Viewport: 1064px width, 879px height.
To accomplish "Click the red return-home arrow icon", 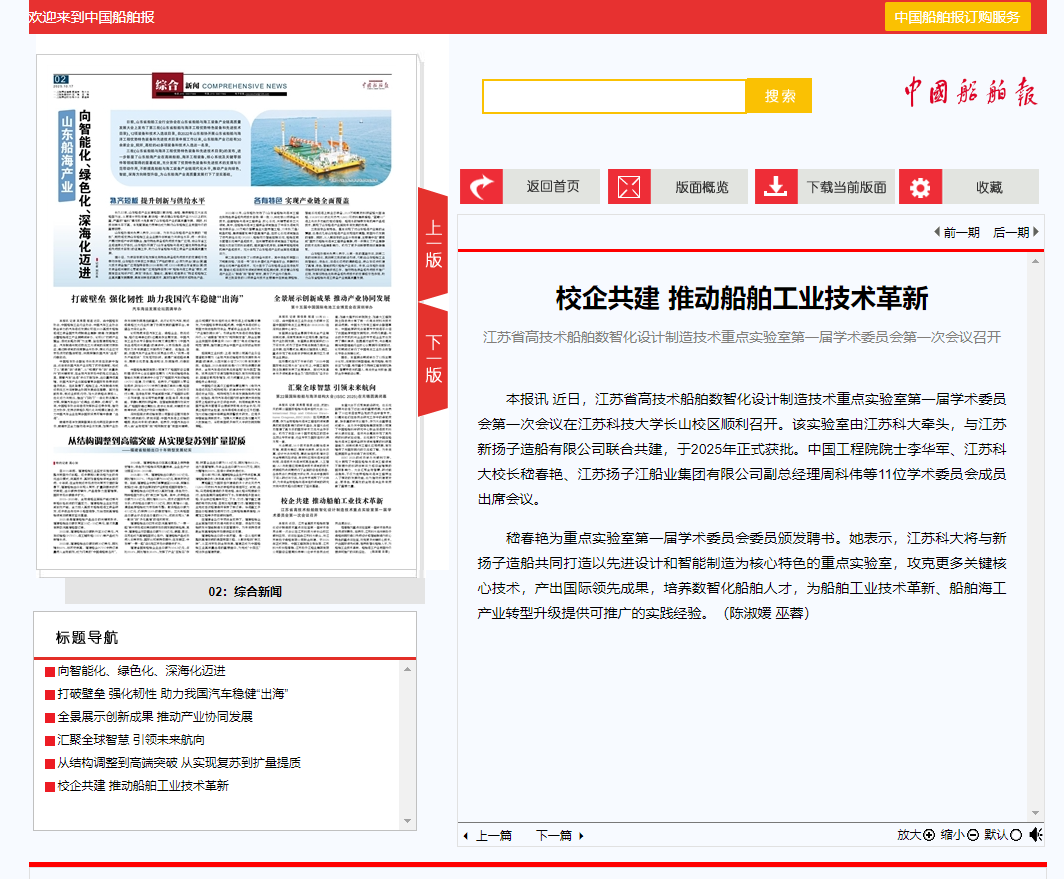I will (481, 187).
